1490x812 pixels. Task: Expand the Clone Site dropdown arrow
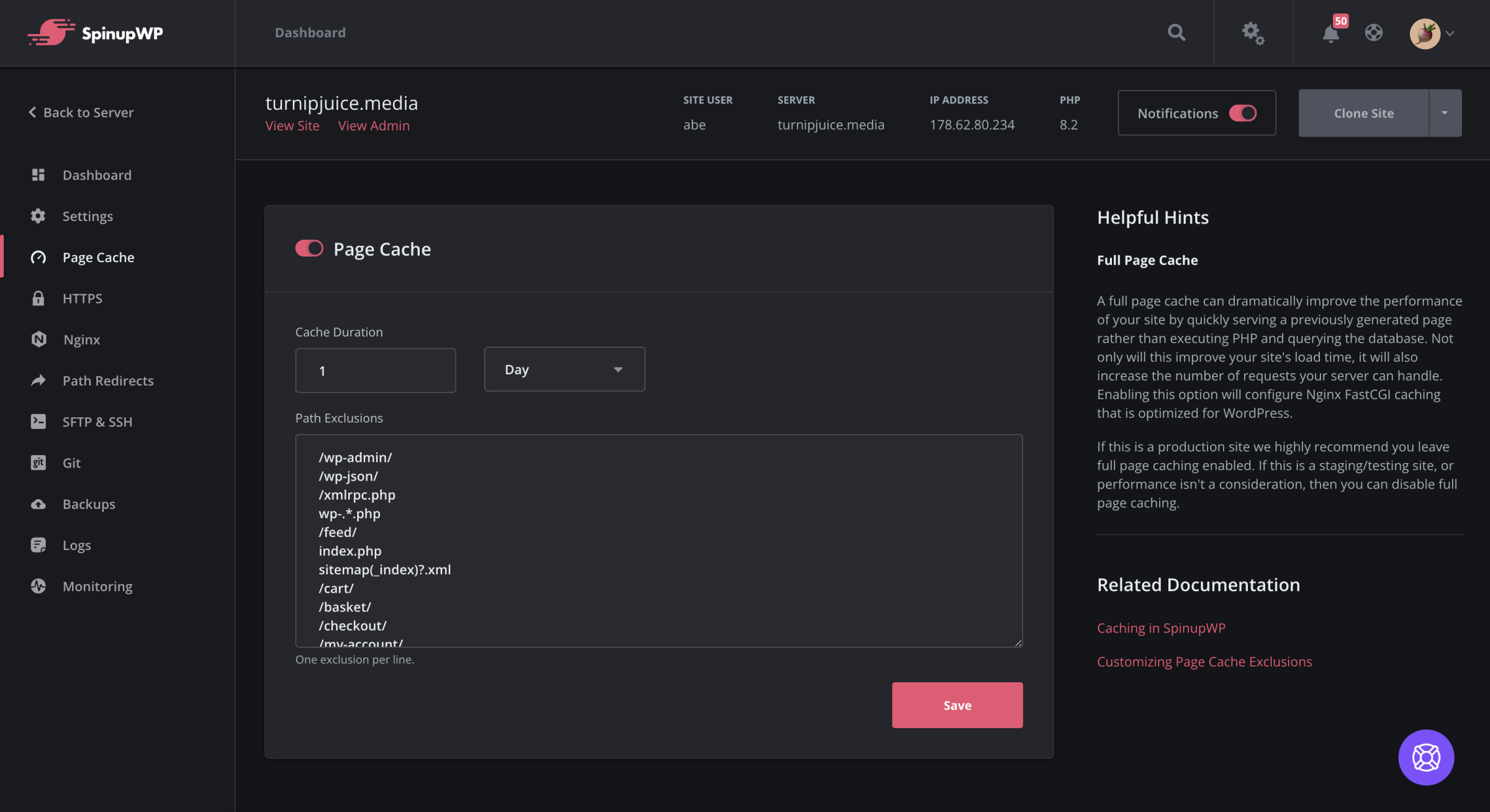1445,113
